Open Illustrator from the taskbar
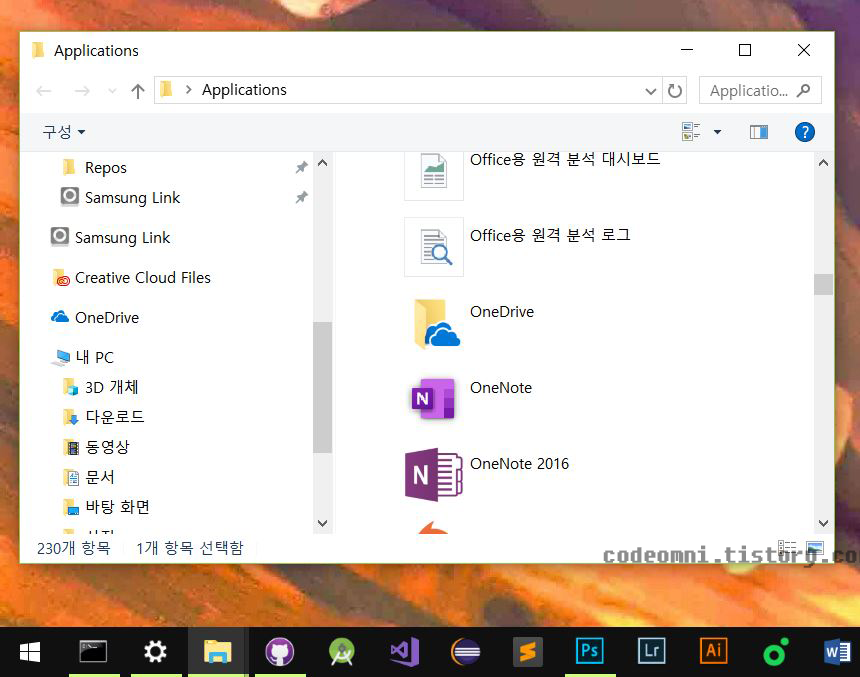Screen dimensions: 860x677 tap(714, 651)
